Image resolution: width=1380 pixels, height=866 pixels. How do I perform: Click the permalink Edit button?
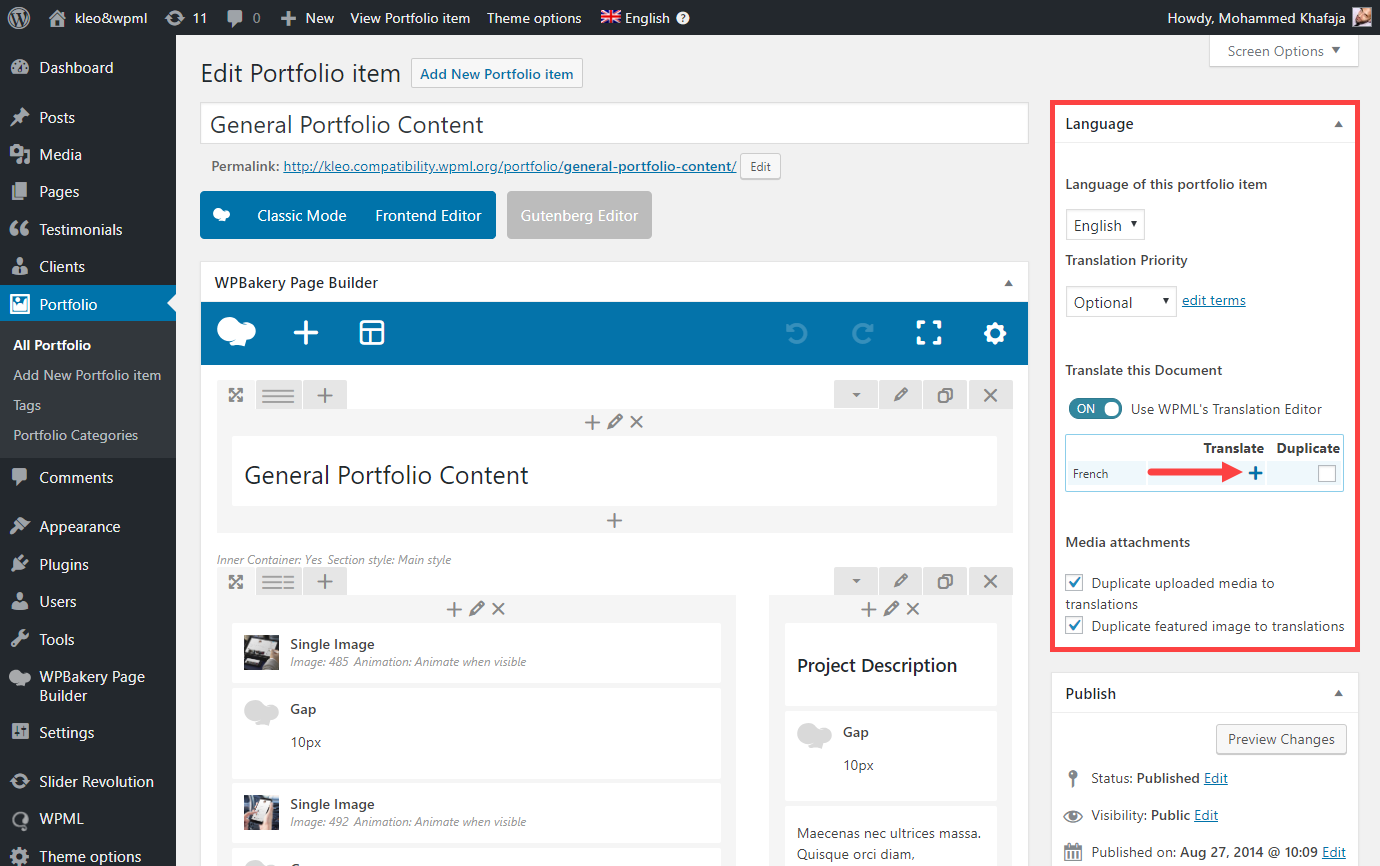click(x=760, y=167)
